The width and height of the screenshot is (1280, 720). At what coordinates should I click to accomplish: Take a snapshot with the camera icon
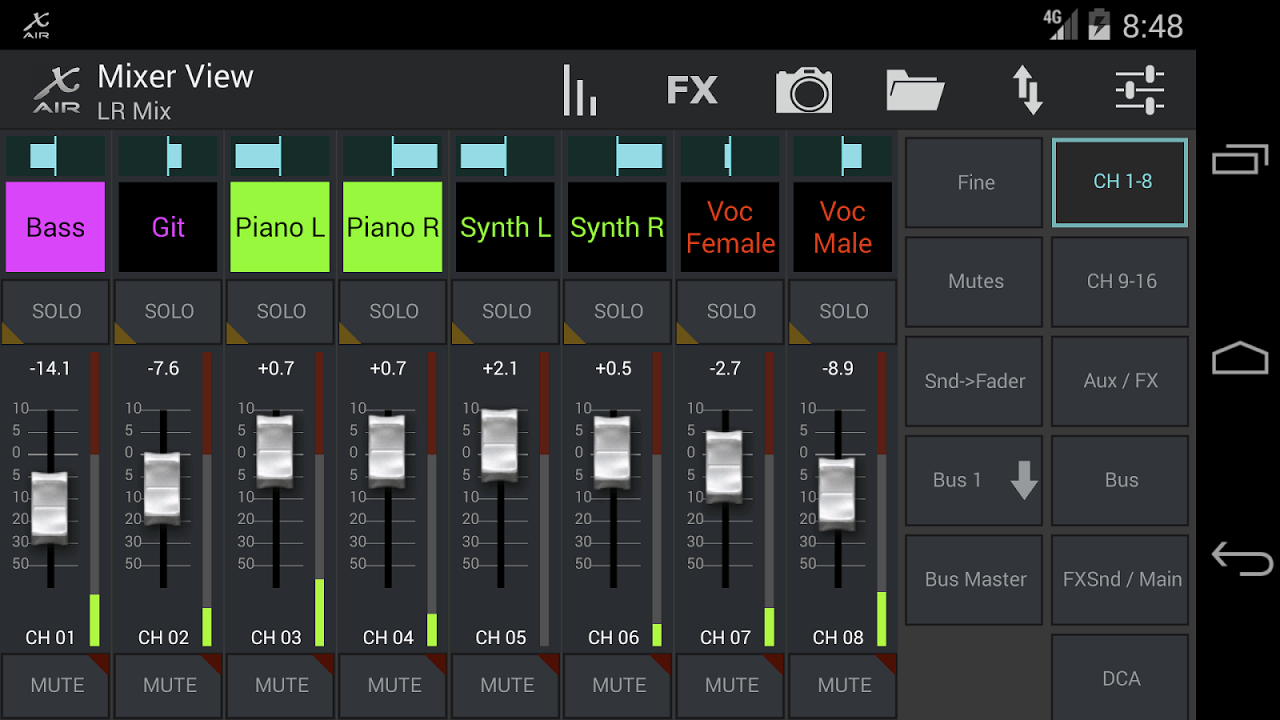click(804, 89)
